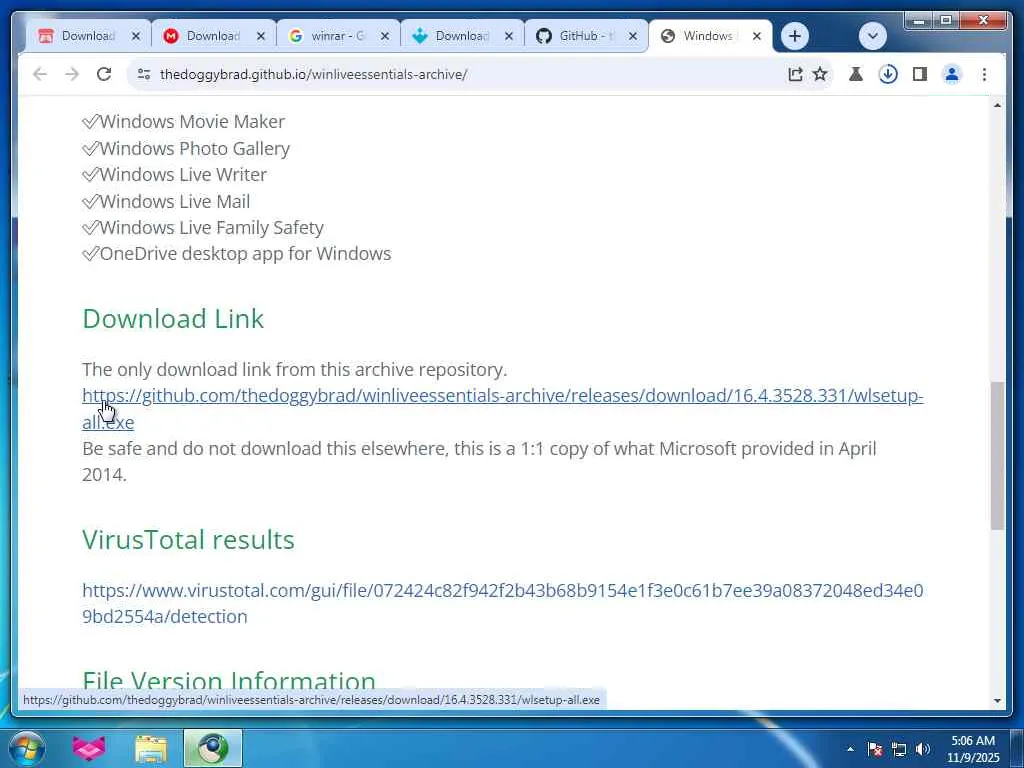Close the GitHub tab

pyautogui.click(x=633, y=36)
